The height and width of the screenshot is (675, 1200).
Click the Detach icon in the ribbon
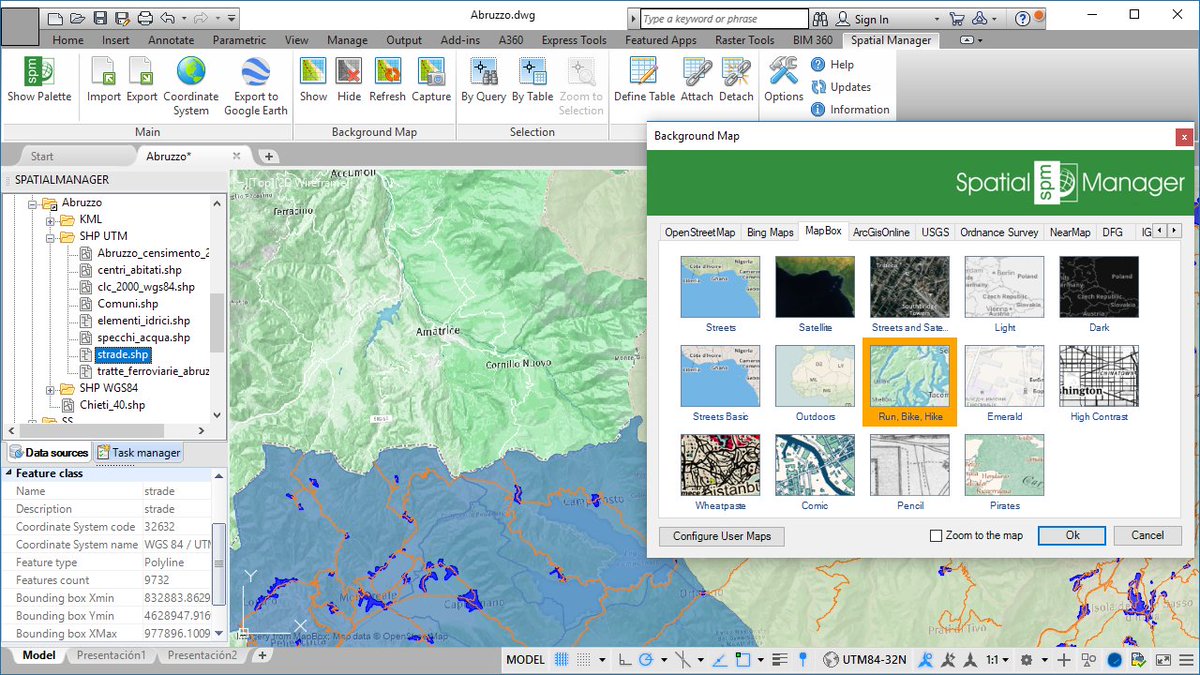736,73
